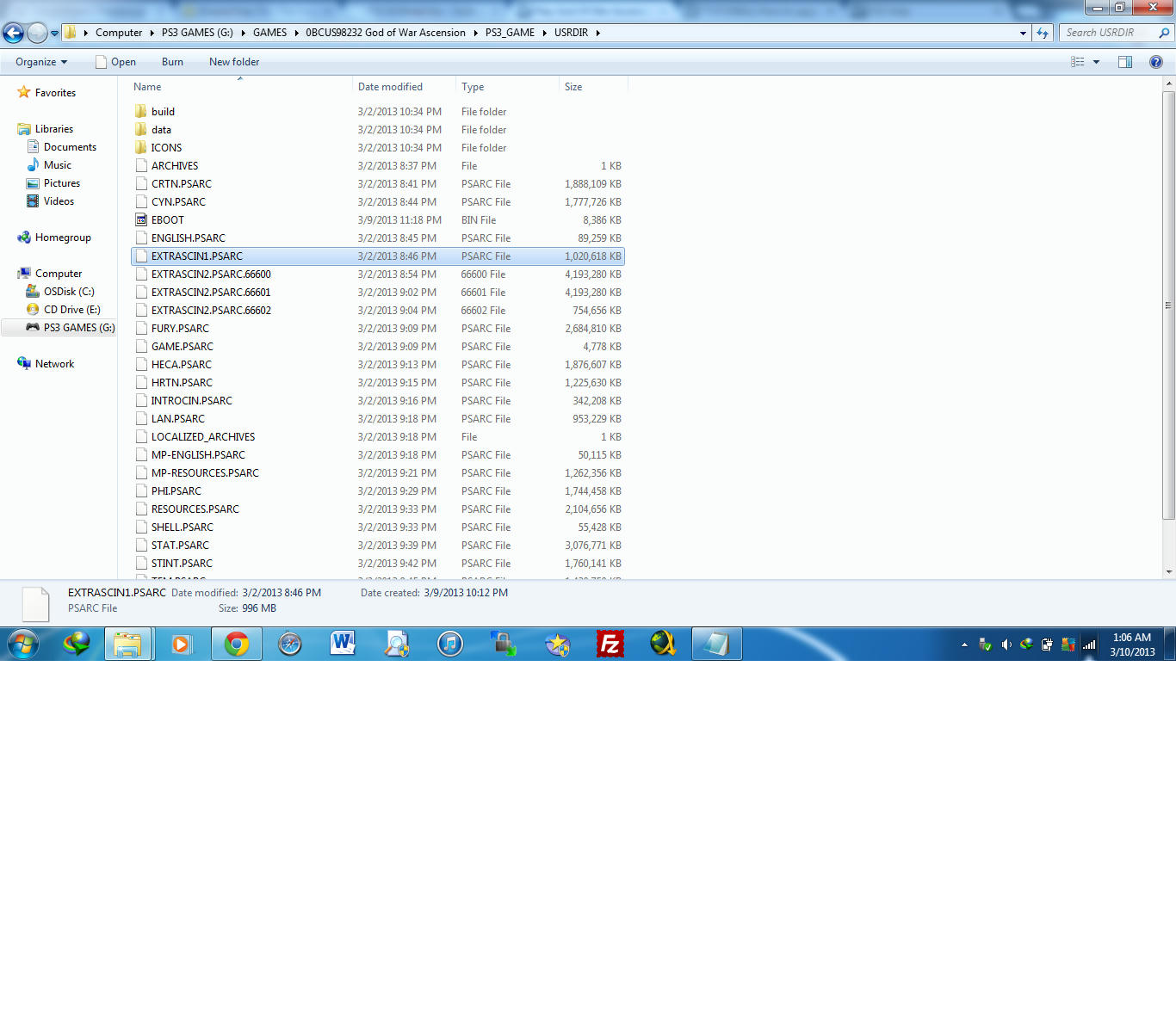Image resolution: width=1176 pixels, height=1024 pixels.
Task: Click the Help question mark icon
Action: pyautogui.click(x=1156, y=62)
